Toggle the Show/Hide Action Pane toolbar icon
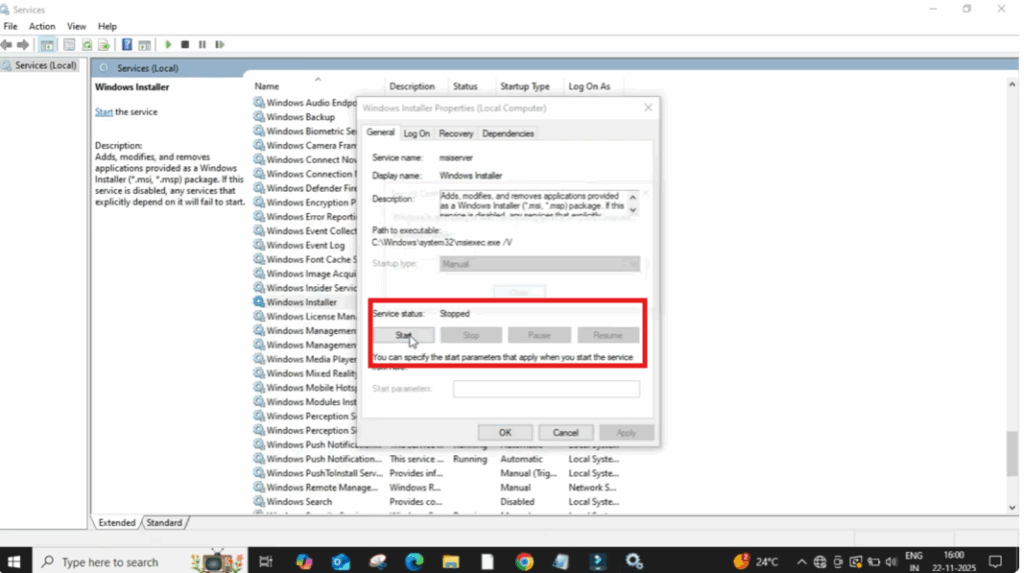The image size is (1024, 573). pyautogui.click(x=144, y=44)
